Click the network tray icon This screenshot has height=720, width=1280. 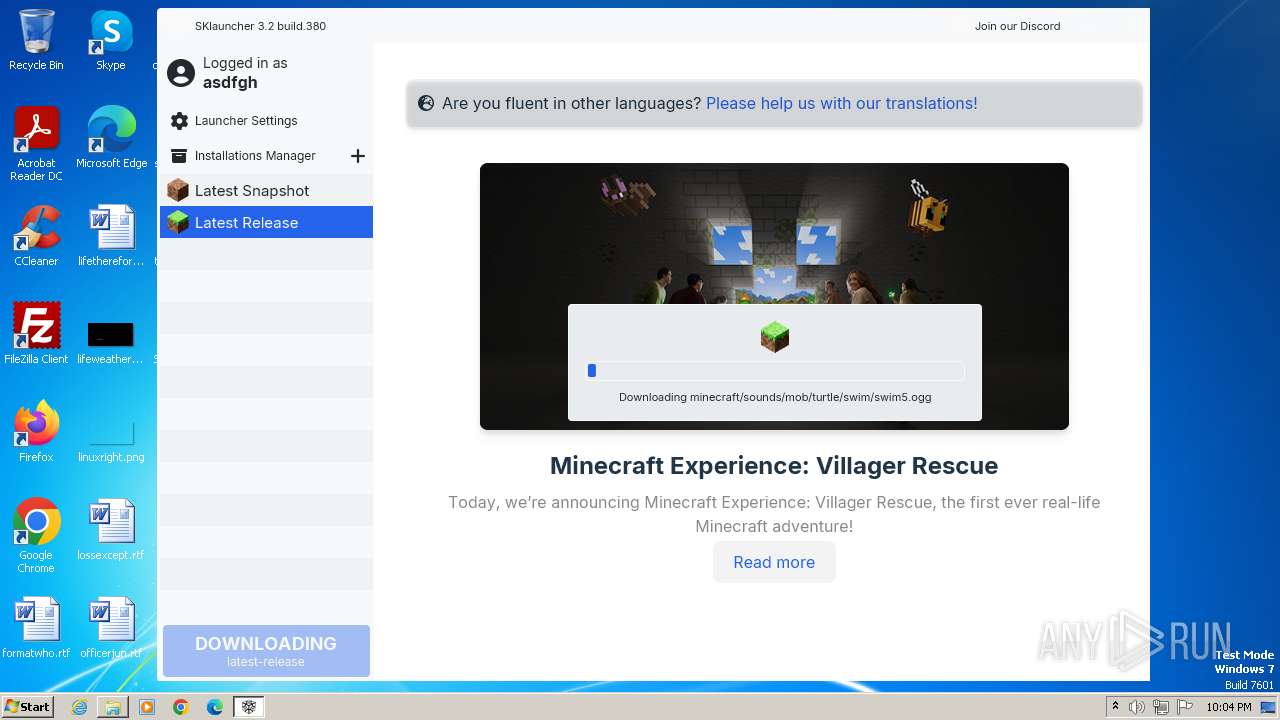click(x=1160, y=707)
